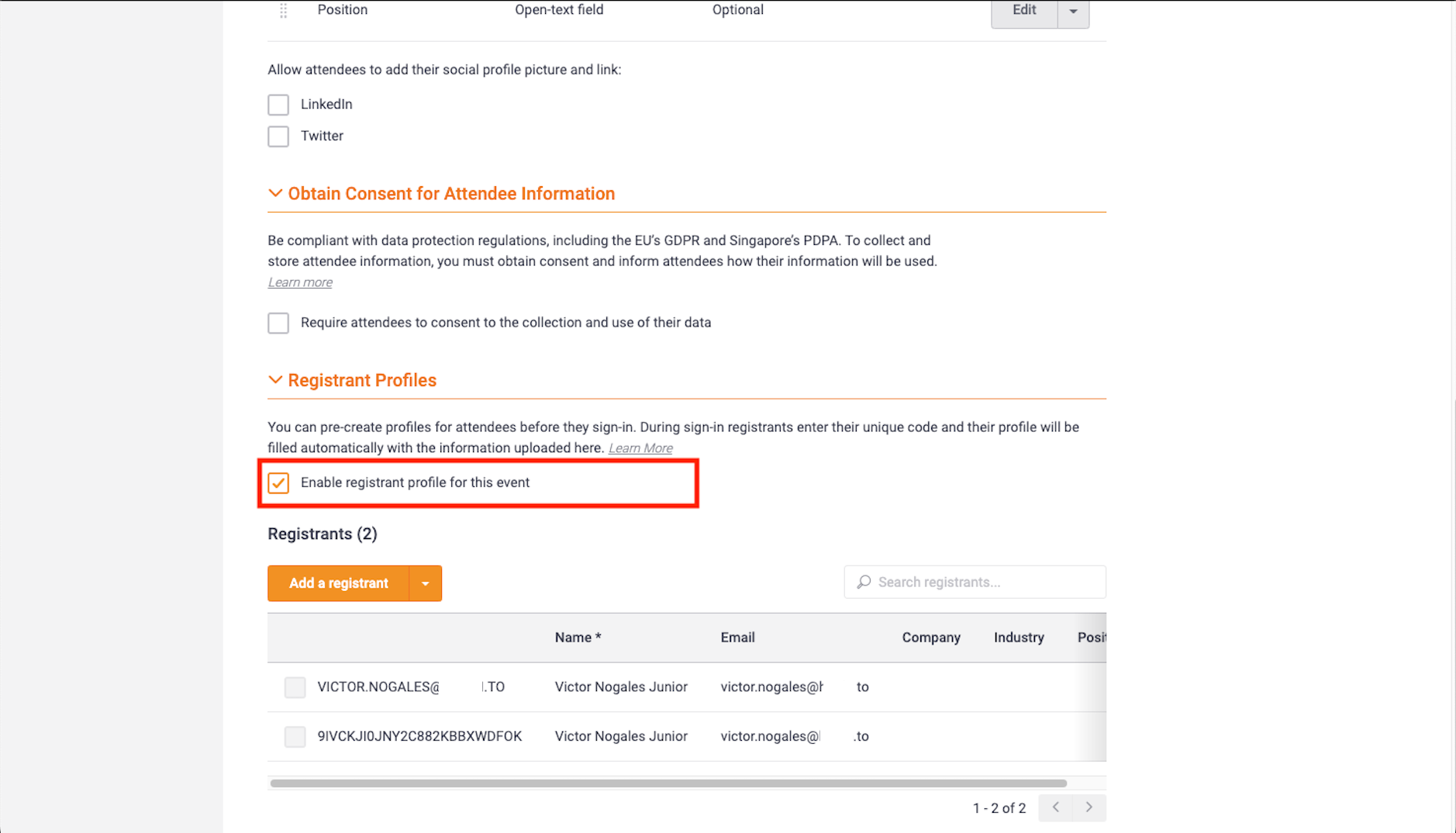Select the VICTOR.NOGALES registrant row checkbox
This screenshot has height=833, width=1456.
295,687
